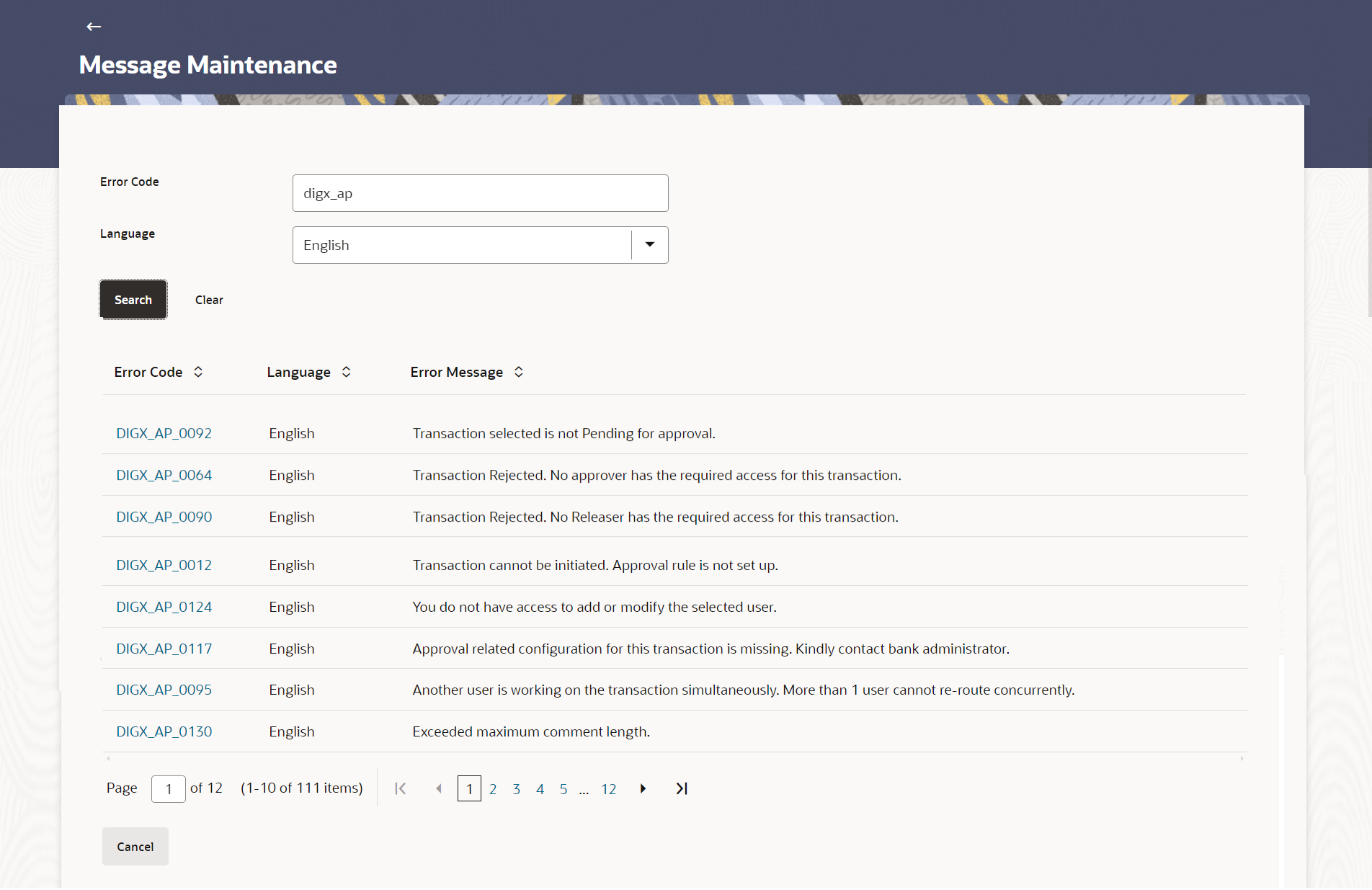Go to page 12 of results

609,789
